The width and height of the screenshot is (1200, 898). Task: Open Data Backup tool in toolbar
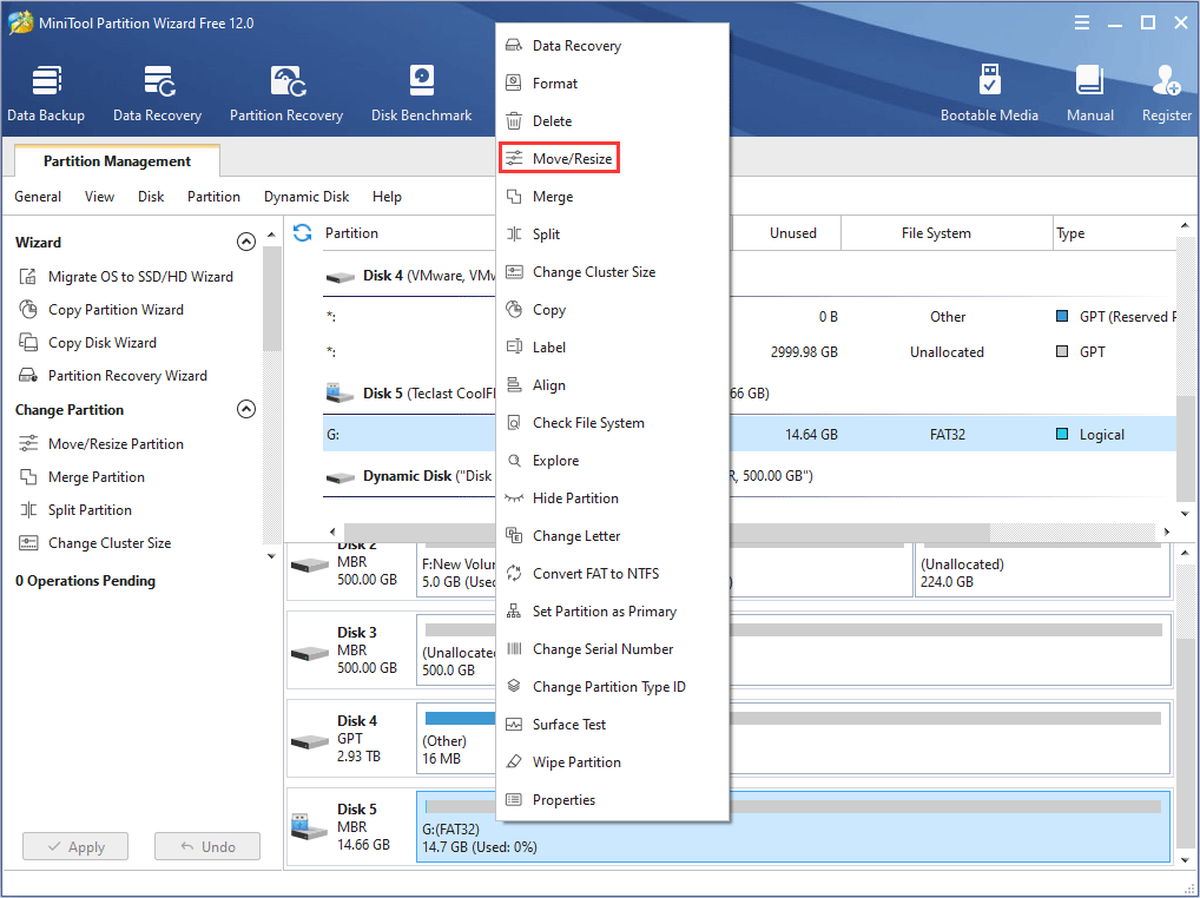[x=46, y=95]
